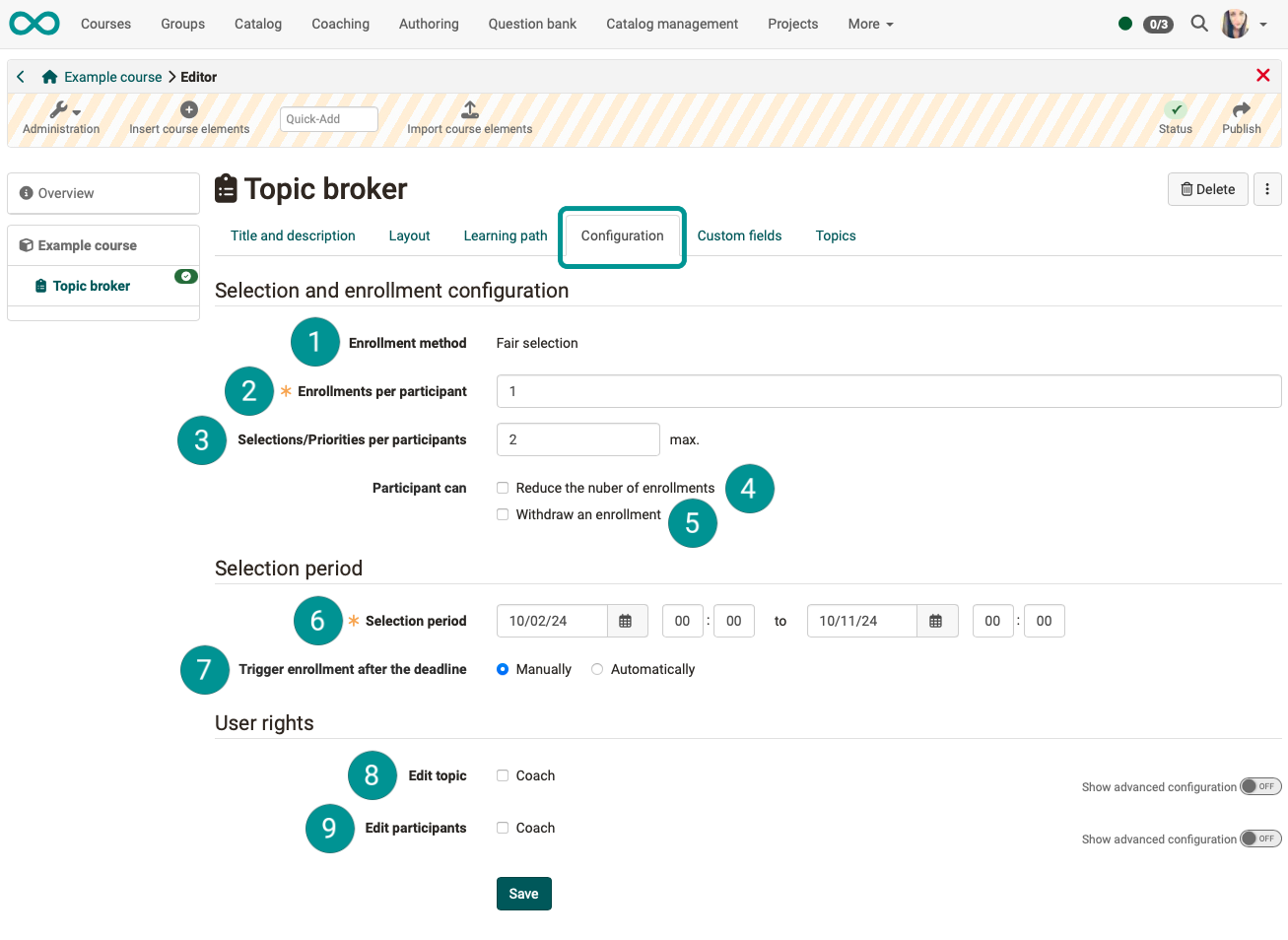Click the Quick-Add input field
This screenshot has height=940, width=1288.
pos(329,119)
